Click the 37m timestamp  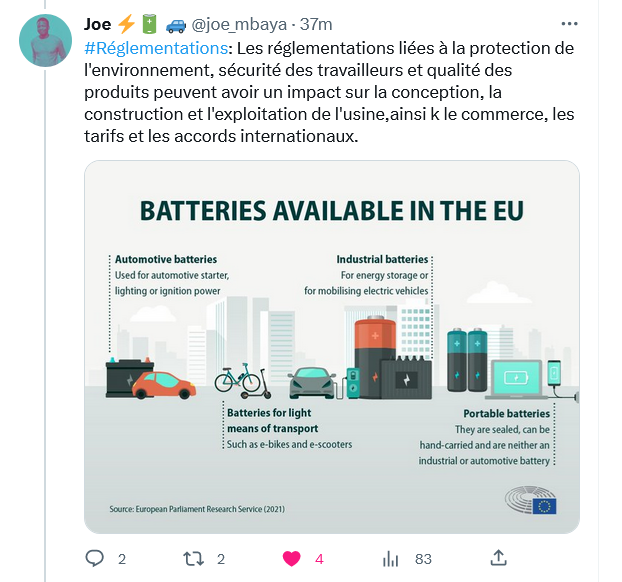pyautogui.click(x=316, y=24)
